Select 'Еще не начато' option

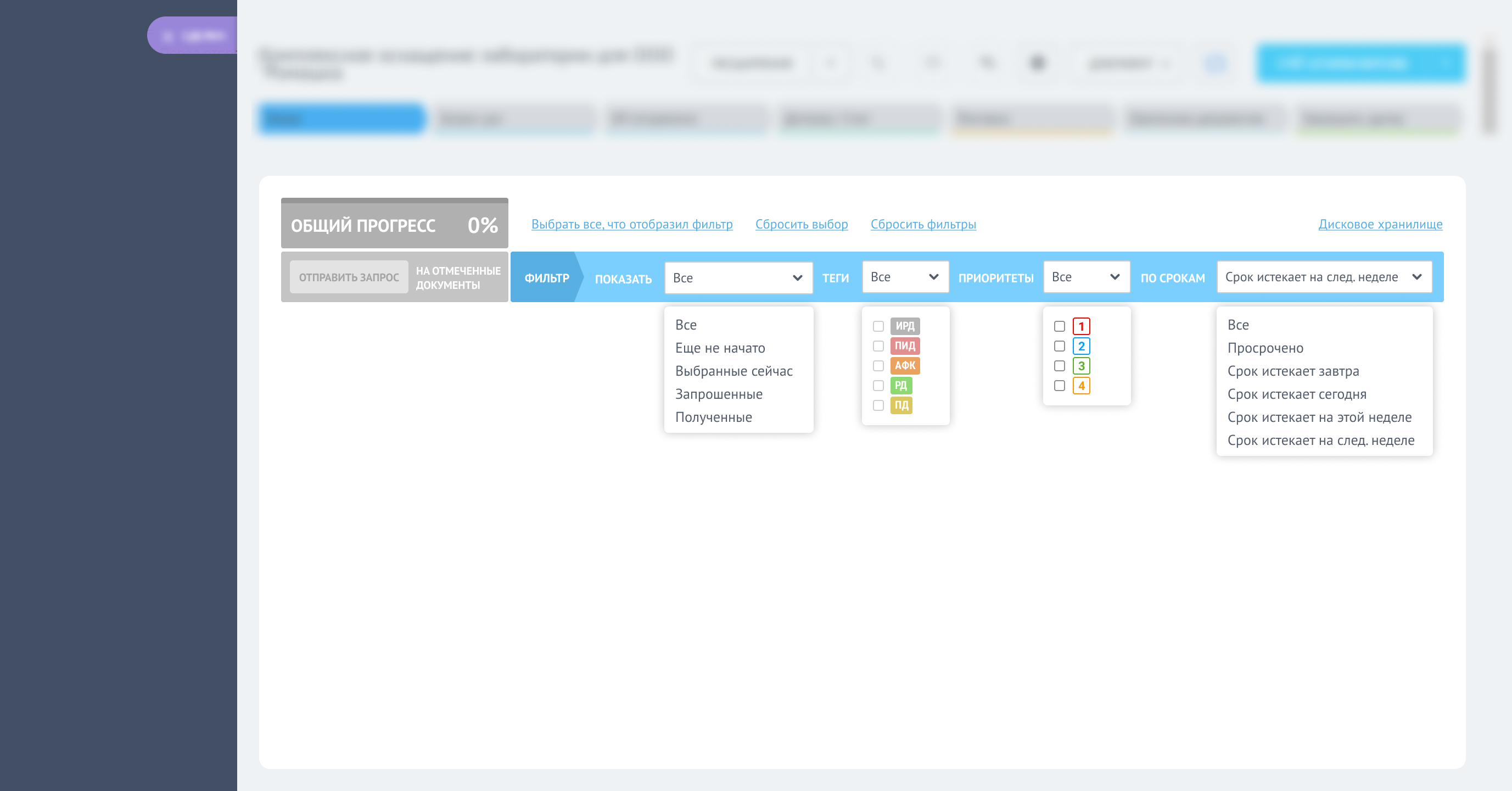point(720,348)
